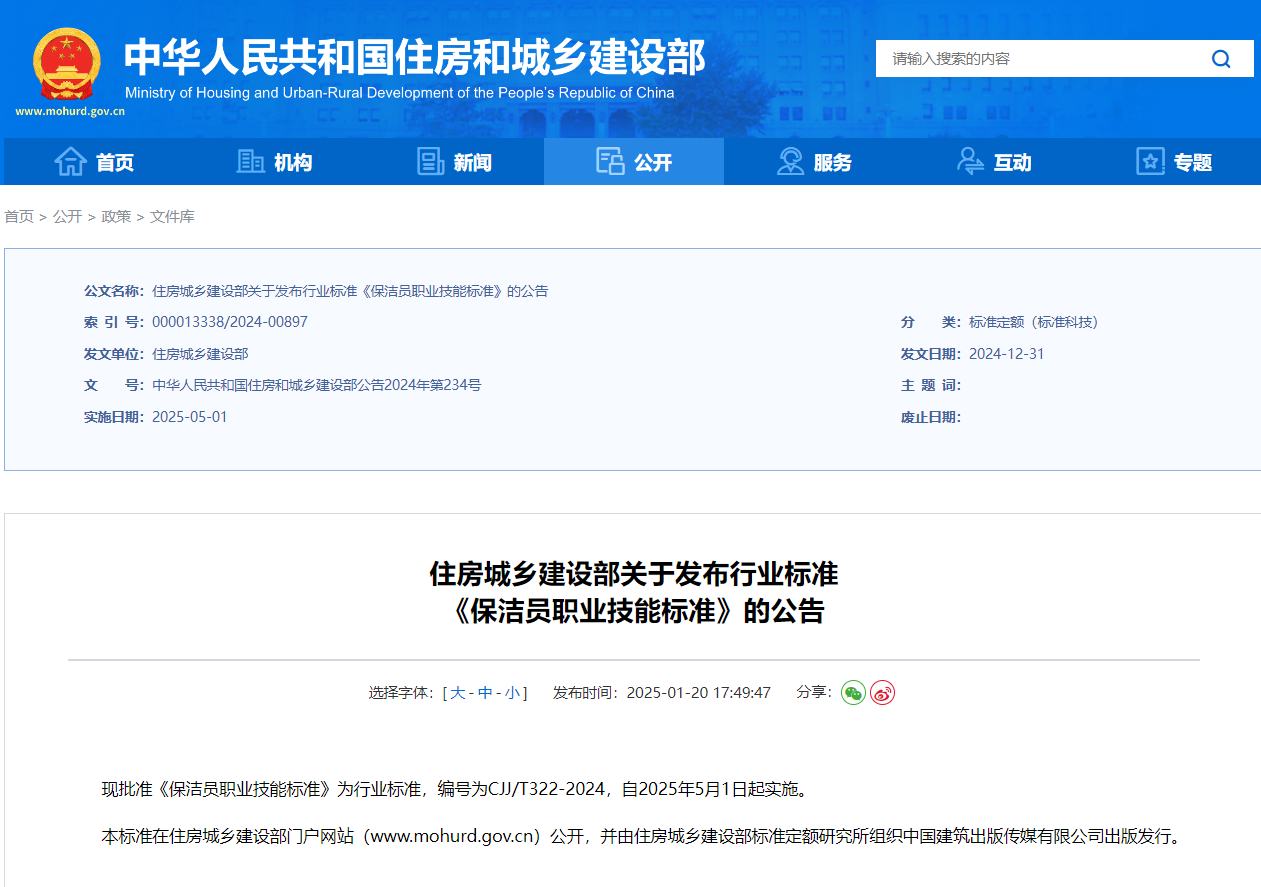Open 文件库 breadcrumb link
Image resolution: width=1261 pixels, height=887 pixels.
[x=172, y=216]
